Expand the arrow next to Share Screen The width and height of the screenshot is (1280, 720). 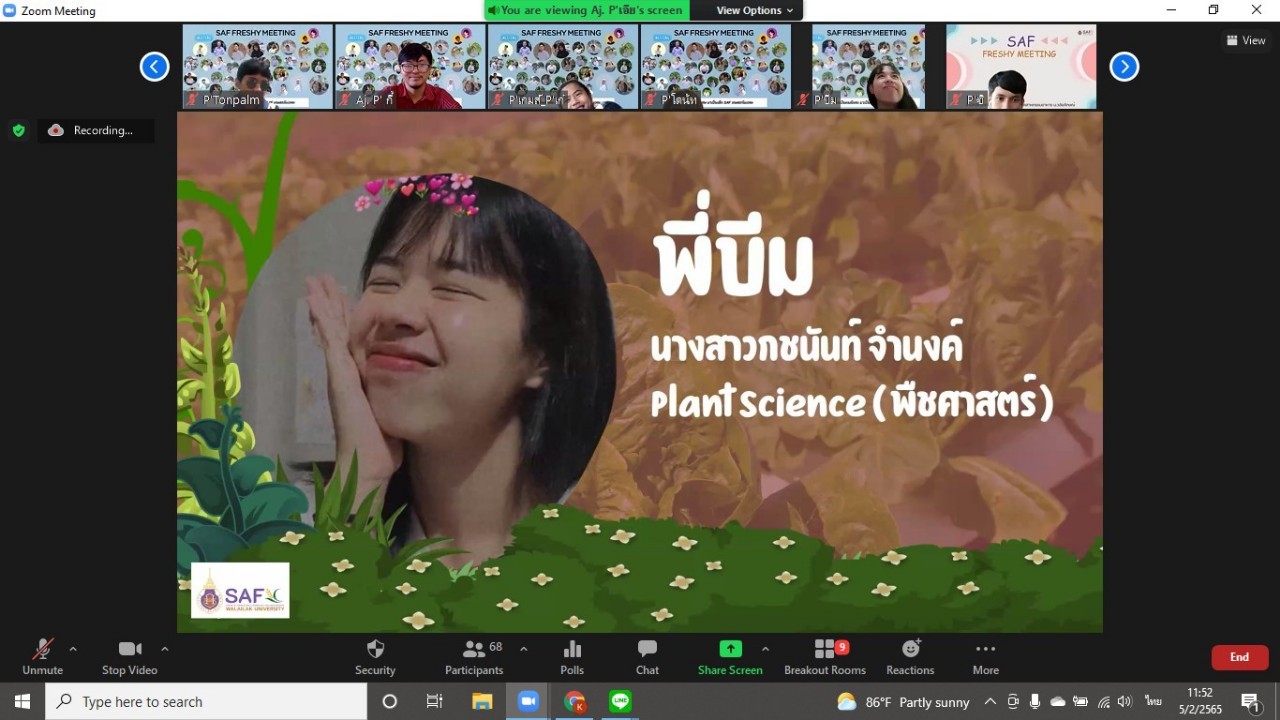[x=765, y=649]
